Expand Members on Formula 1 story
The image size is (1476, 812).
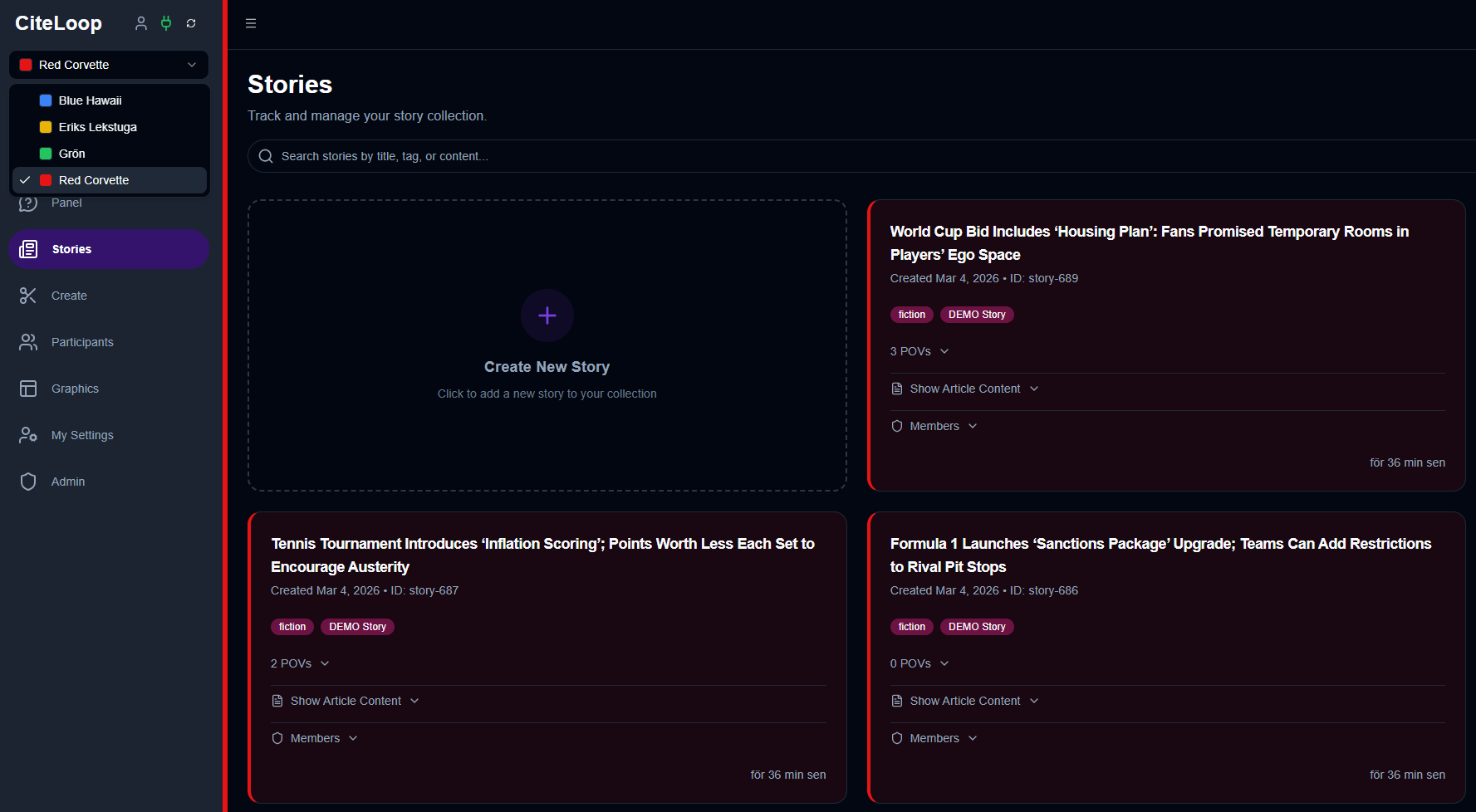click(934, 738)
